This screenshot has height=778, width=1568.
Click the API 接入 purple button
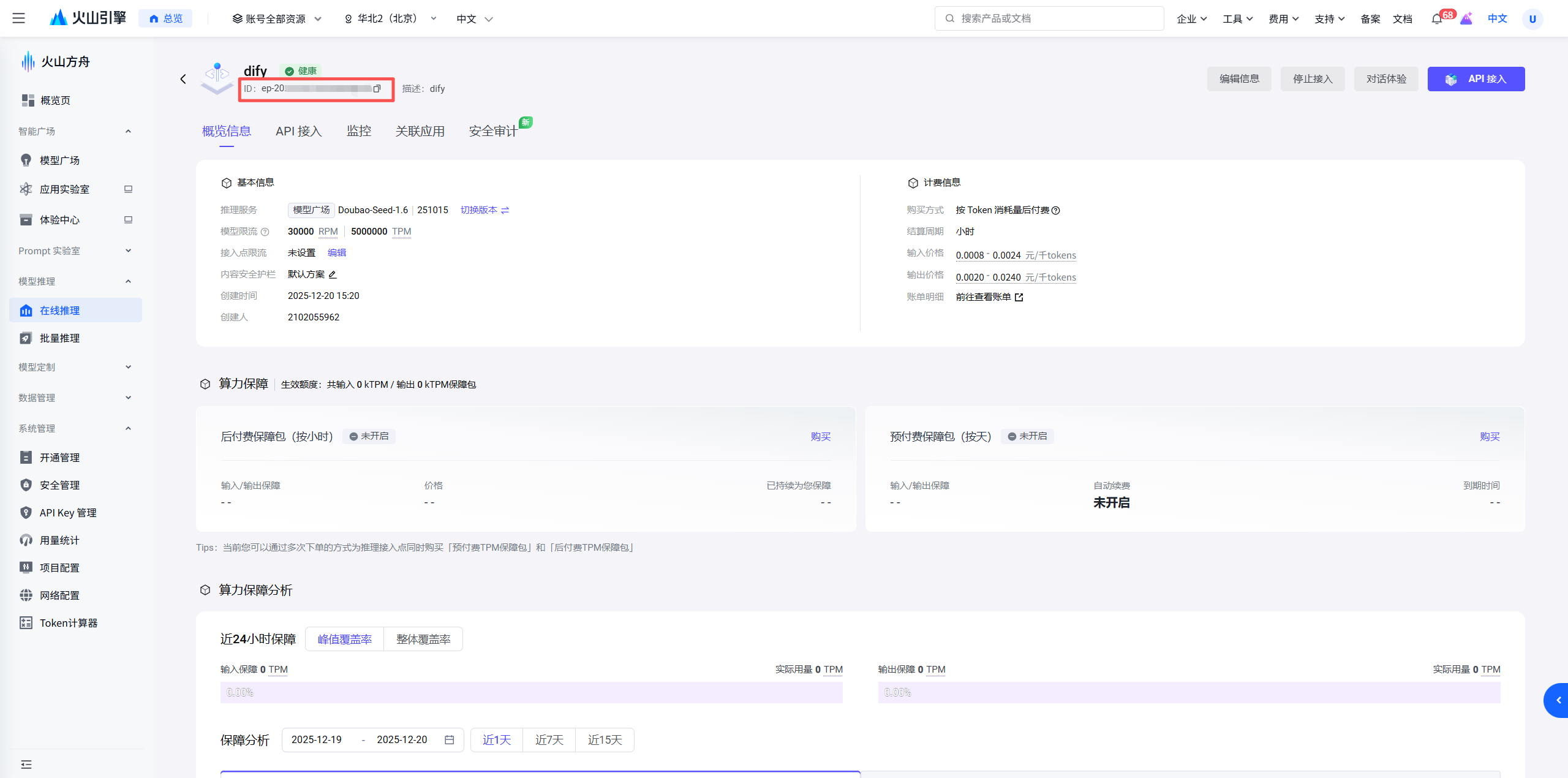point(1476,79)
